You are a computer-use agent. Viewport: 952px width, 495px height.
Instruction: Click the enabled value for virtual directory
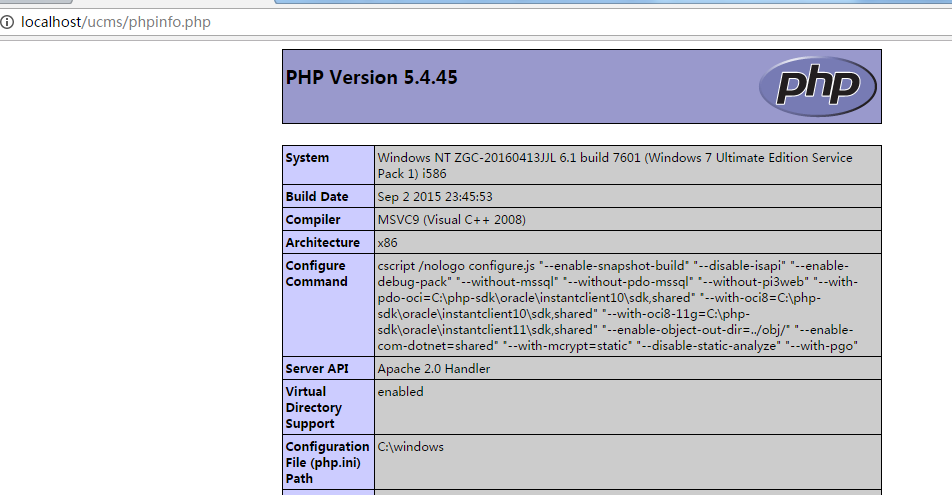pyautogui.click(x=400, y=392)
